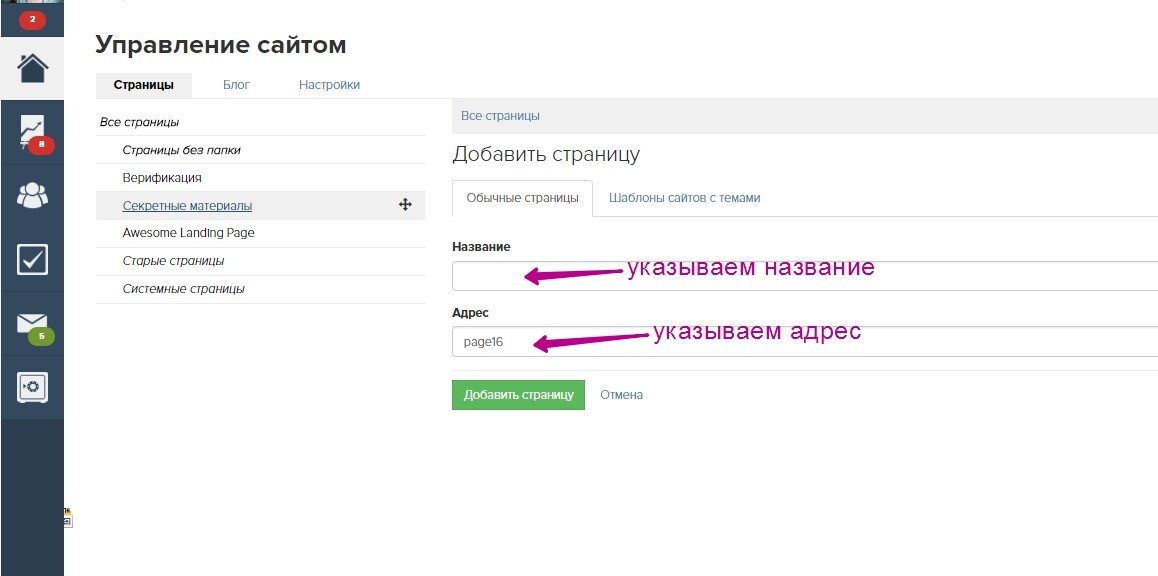Click the Все страницы breadcrumb link
This screenshot has width=1158, height=576.
tap(500, 116)
